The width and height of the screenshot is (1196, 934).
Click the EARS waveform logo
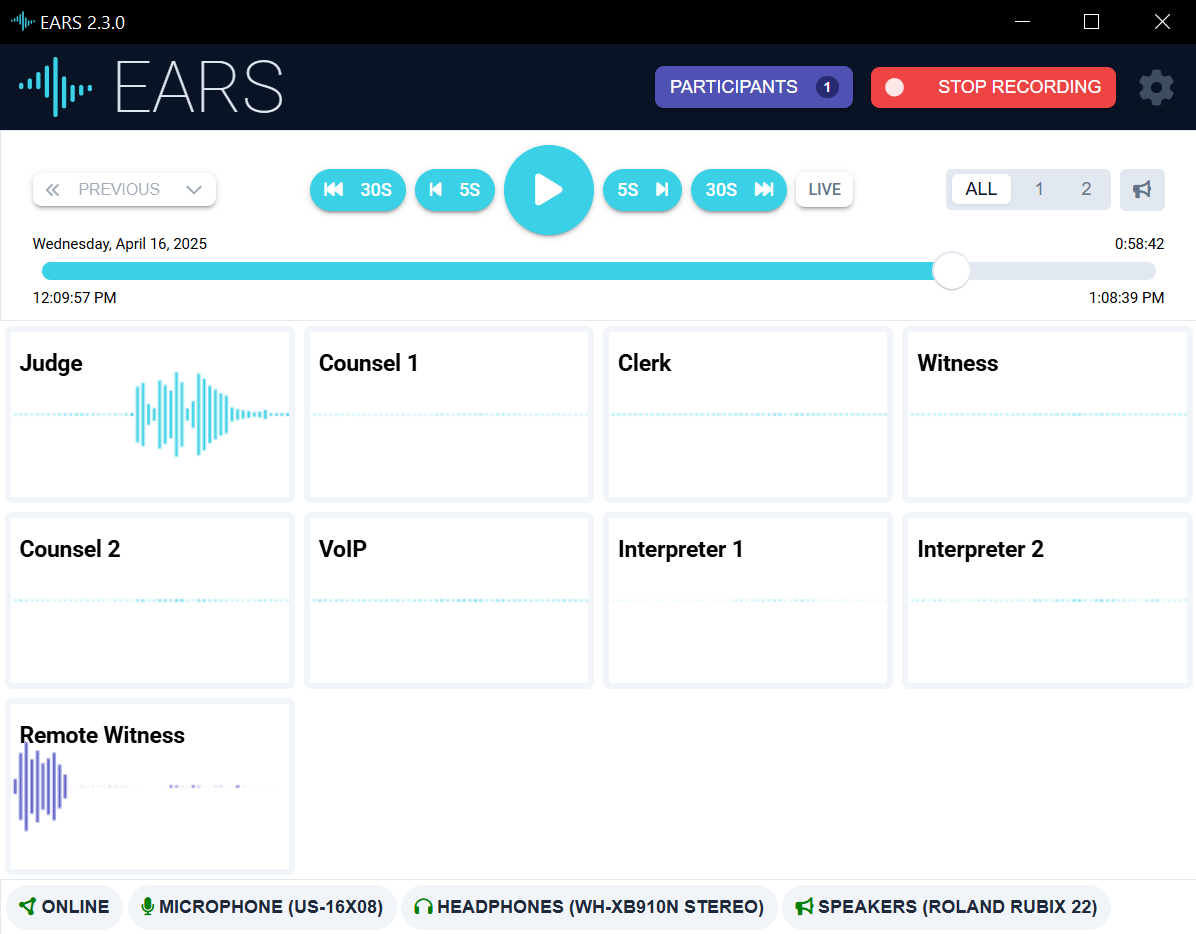pyautogui.click(x=56, y=87)
